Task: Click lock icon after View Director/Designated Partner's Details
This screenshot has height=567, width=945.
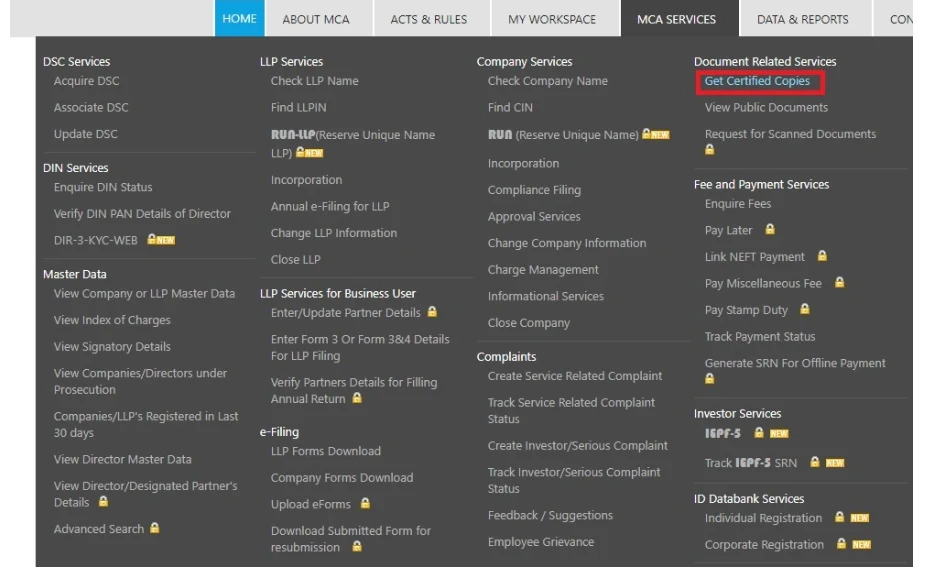Action: (x=104, y=501)
